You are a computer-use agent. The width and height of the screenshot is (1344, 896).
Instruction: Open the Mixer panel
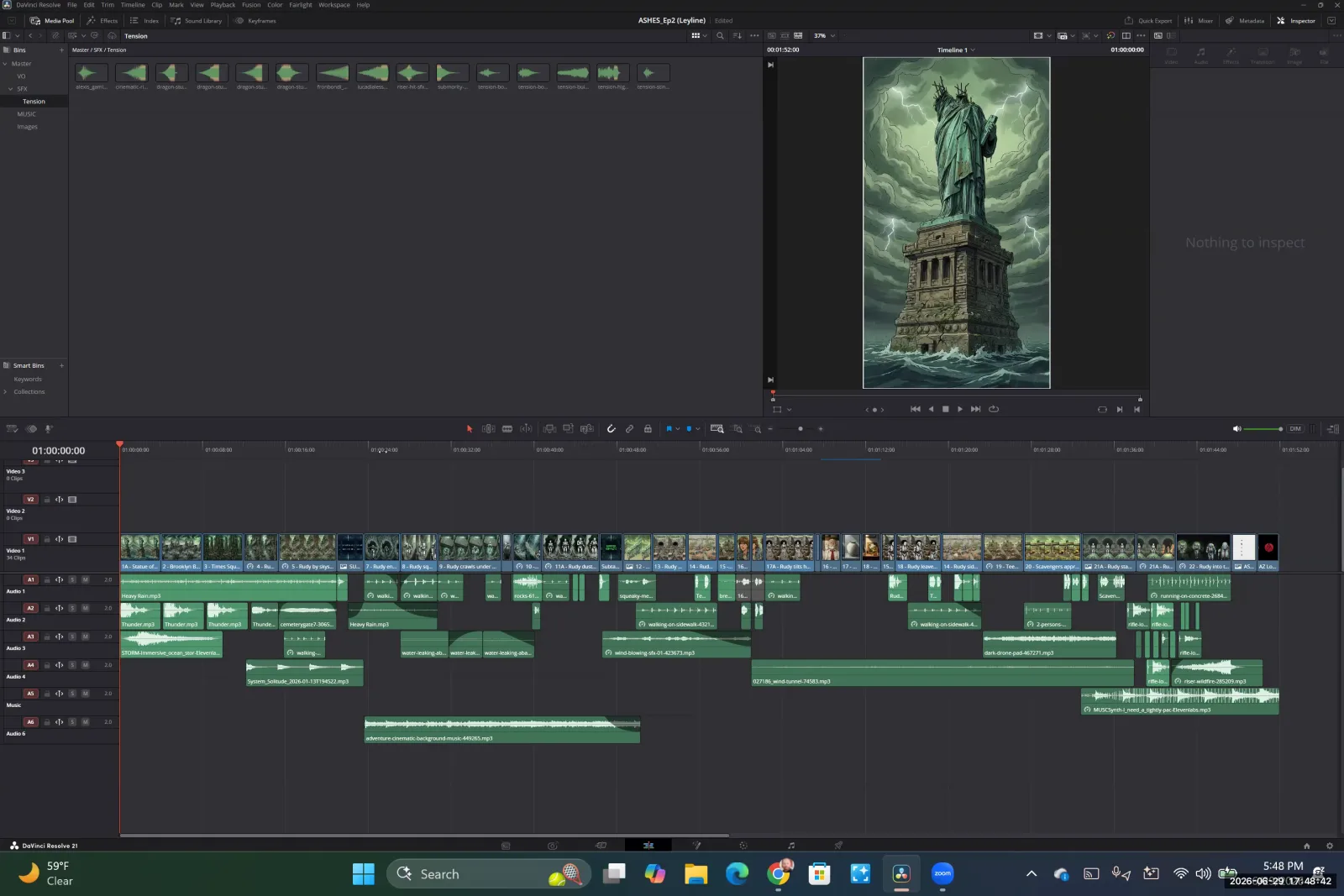coord(1199,21)
